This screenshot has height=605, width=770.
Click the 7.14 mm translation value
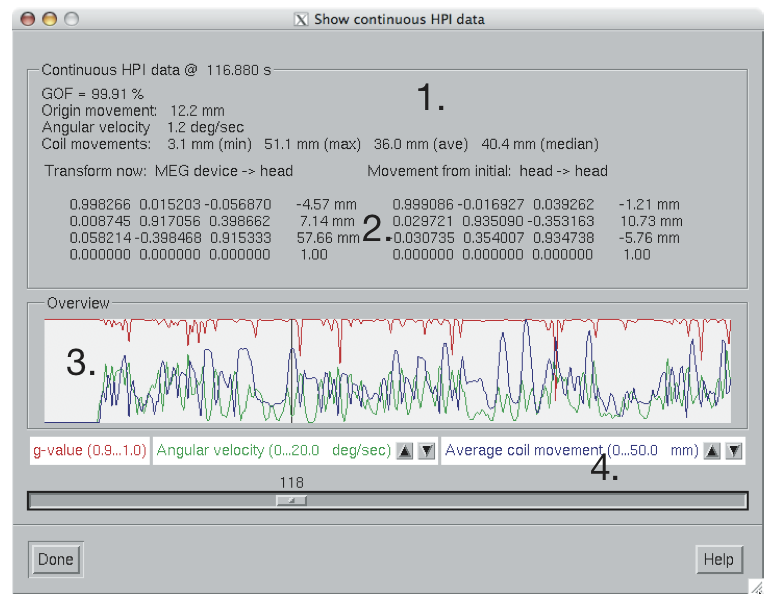click(327, 221)
